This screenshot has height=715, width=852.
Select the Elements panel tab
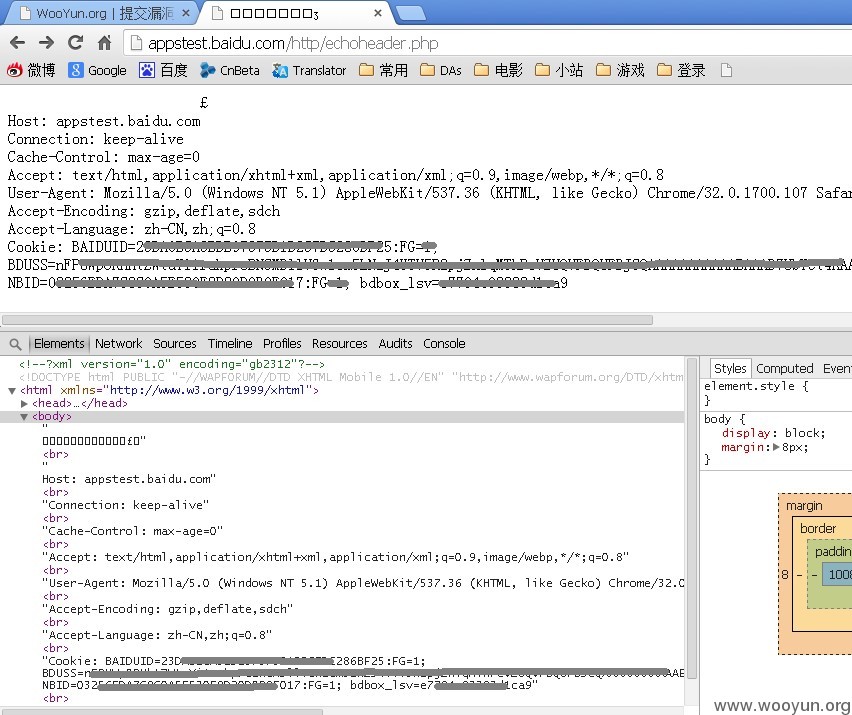[x=59, y=343]
